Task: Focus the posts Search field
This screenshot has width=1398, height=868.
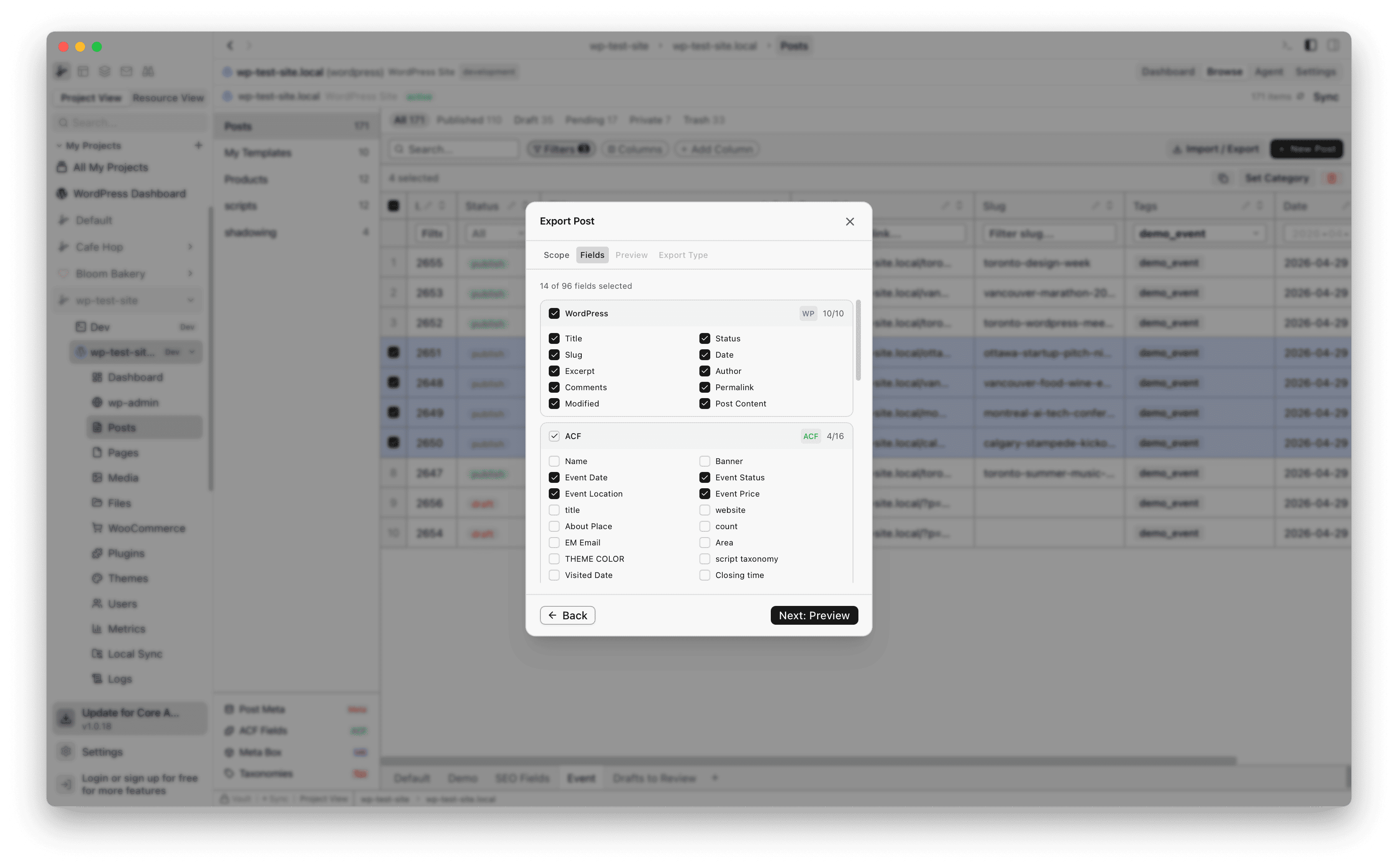Action: [x=454, y=149]
